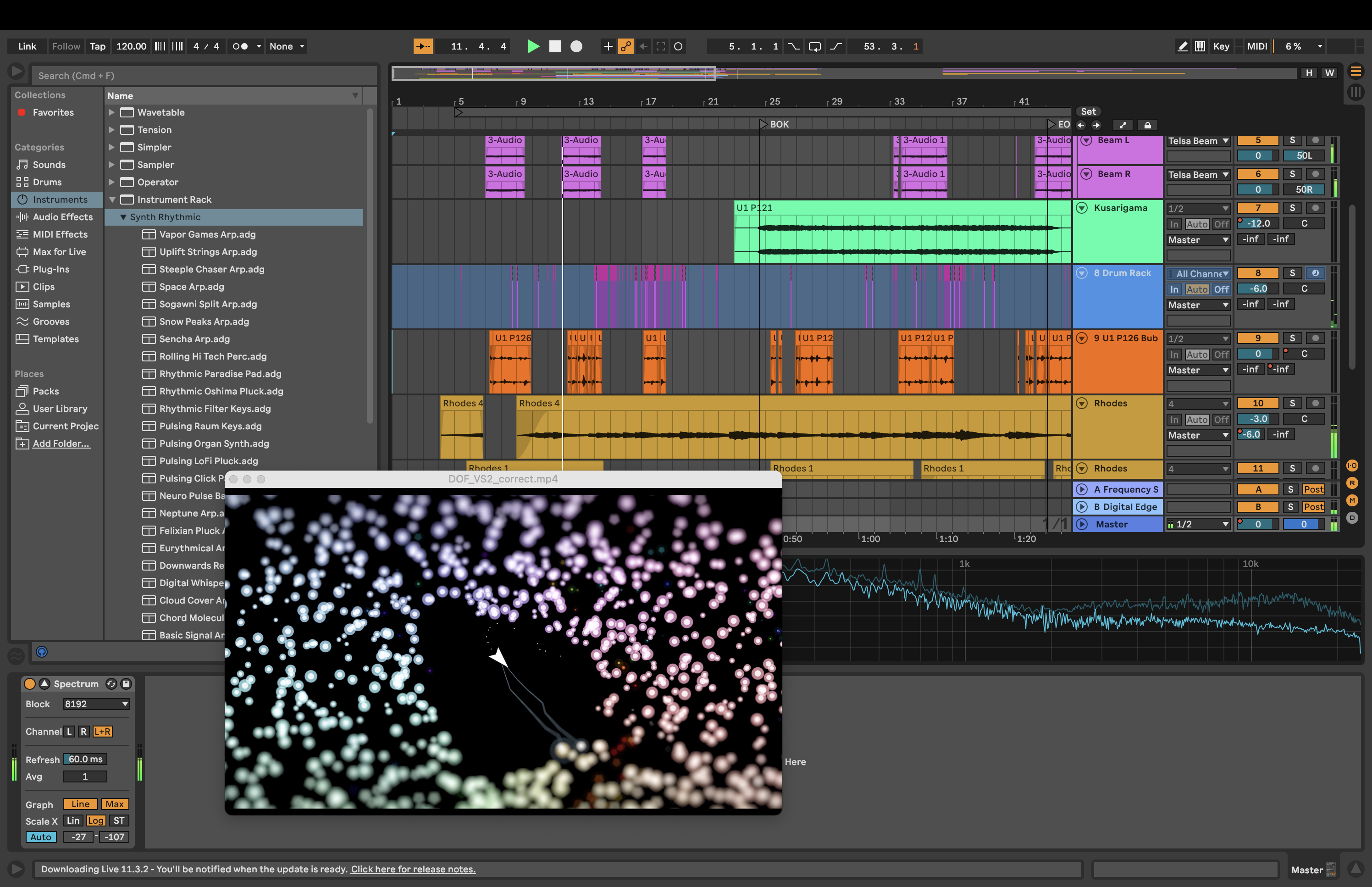Image resolution: width=1372 pixels, height=887 pixels.
Task: Open the Key map mode
Action: pos(1221,46)
